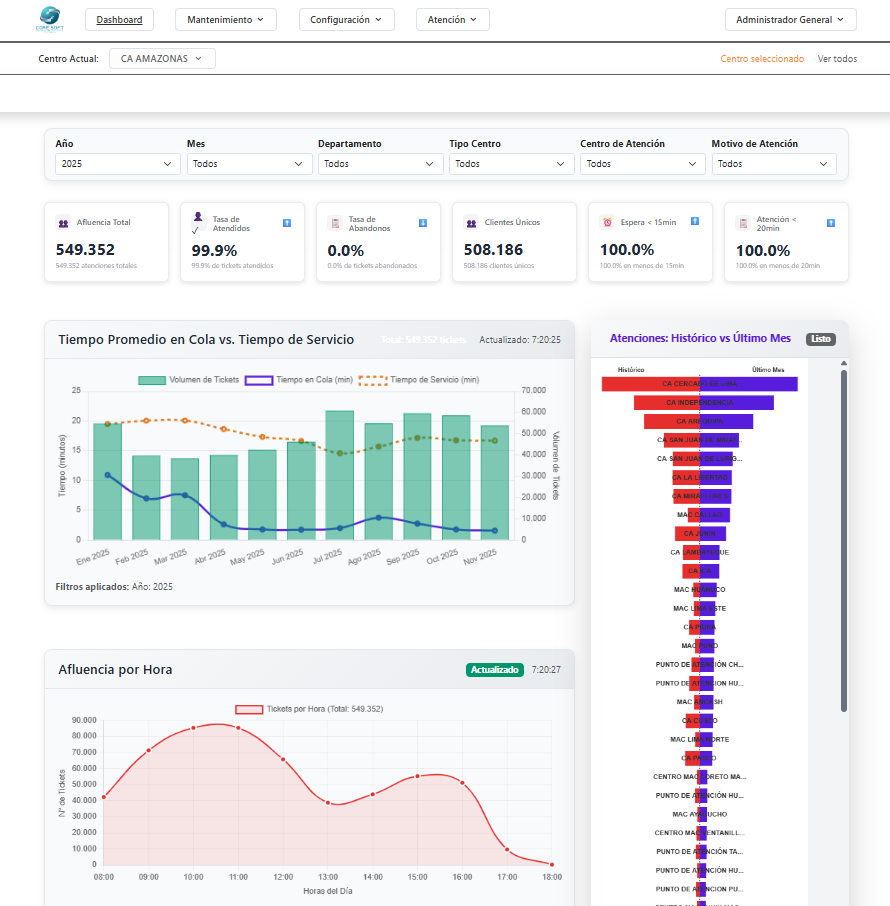Open the Configuración menu
This screenshot has width=890, height=906.
pyautogui.click(x=345, y=19)
